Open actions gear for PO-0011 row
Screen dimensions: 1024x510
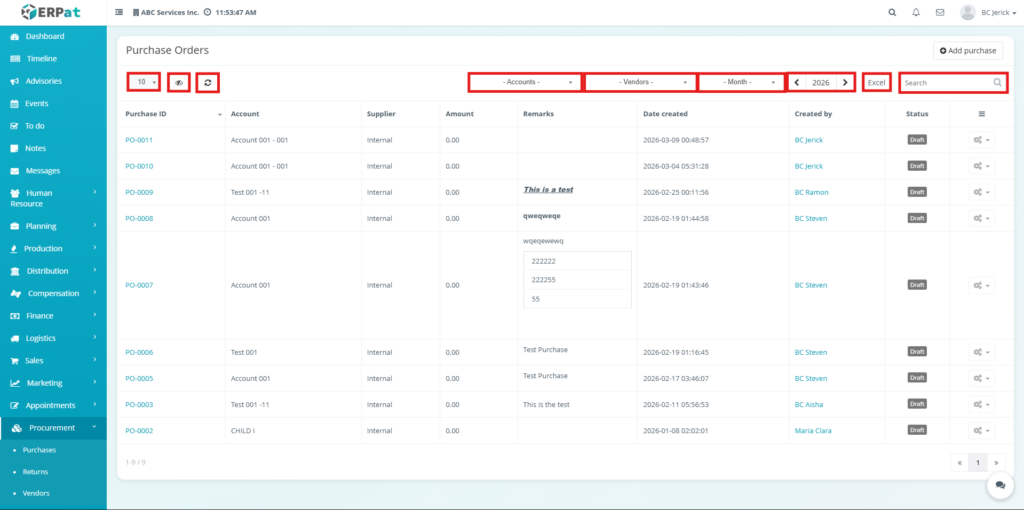tap(981, 140)
